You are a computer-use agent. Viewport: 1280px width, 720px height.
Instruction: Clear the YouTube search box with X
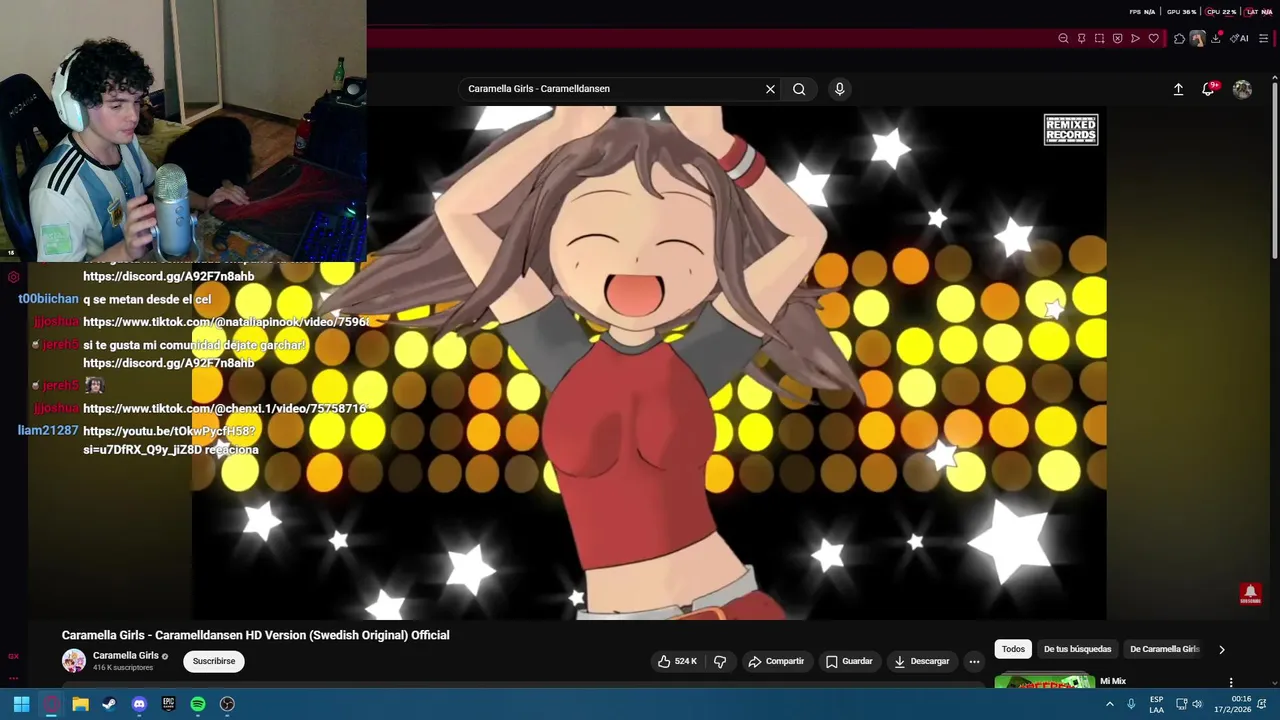[770, 89]
